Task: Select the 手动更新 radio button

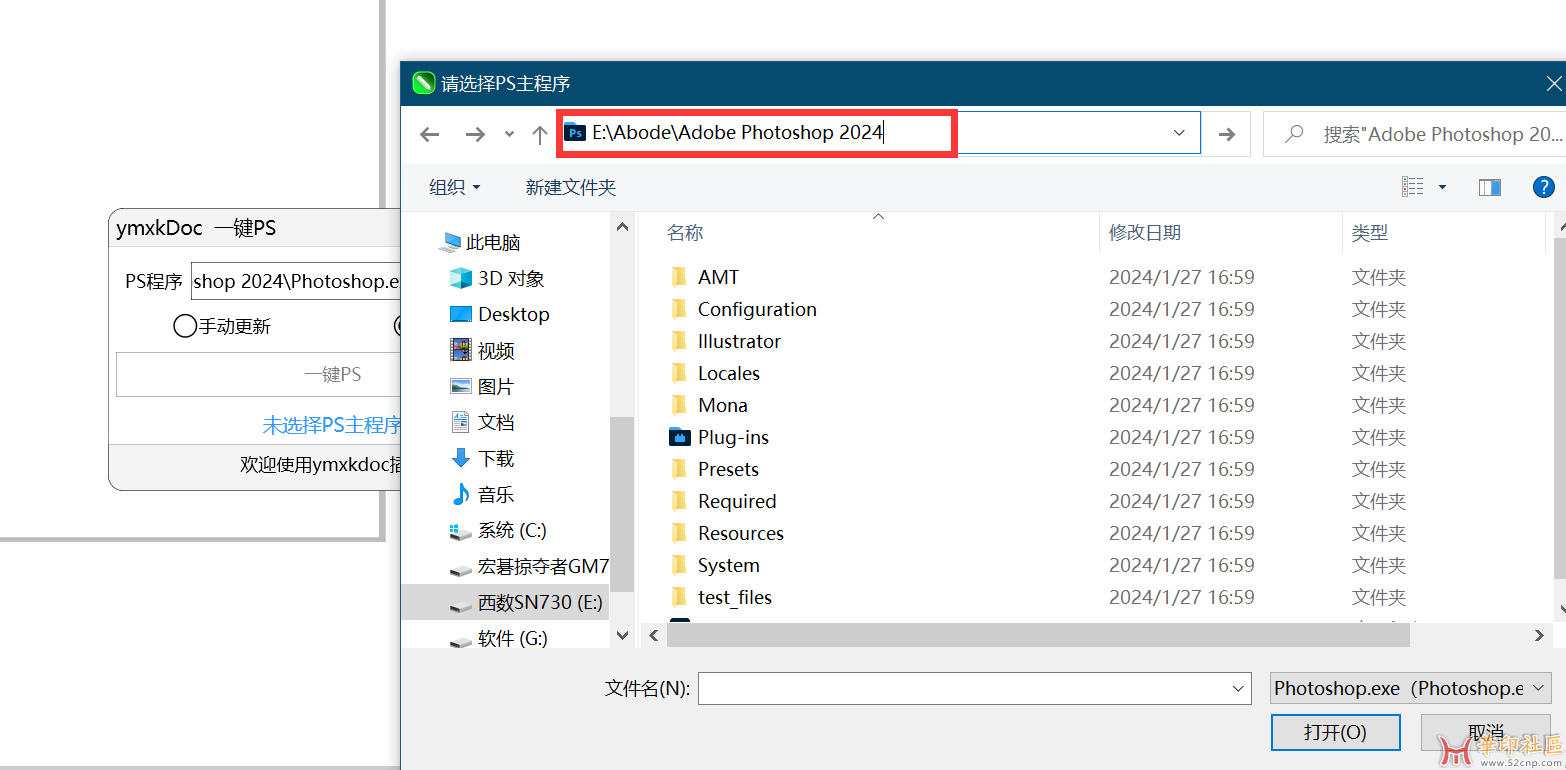Action: pyautogui.click(x=185, y=326)
